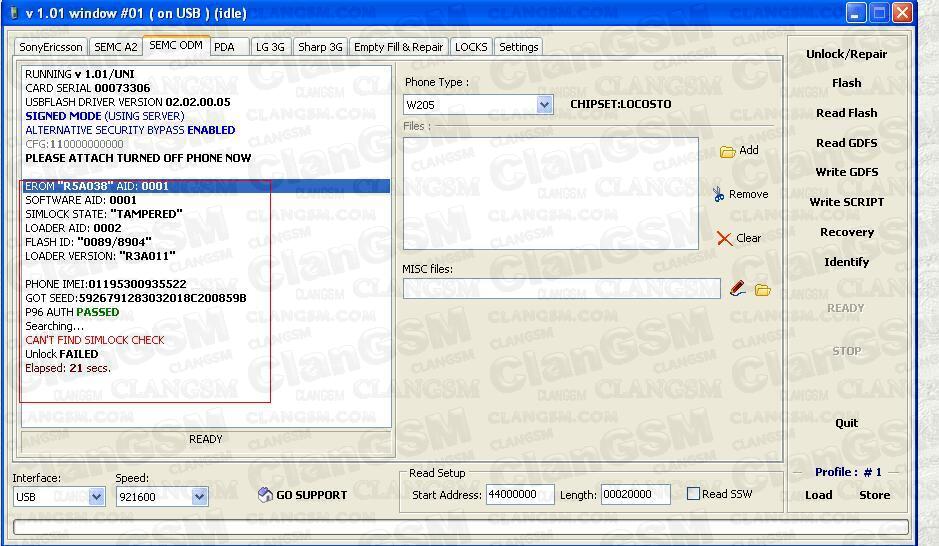Open the Interface USB dropdown

coord(96,496)
